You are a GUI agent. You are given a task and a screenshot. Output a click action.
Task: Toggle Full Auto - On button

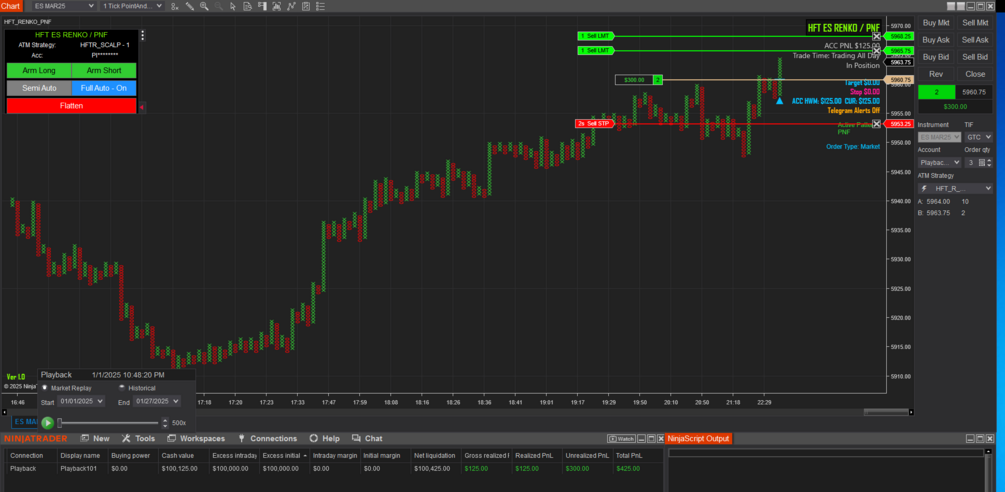click(104, 88)
